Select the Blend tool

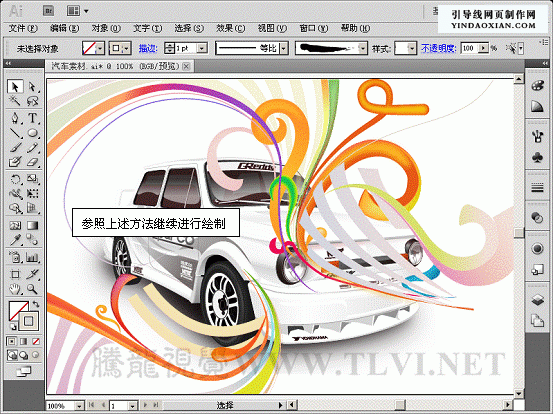pos(32,240)
